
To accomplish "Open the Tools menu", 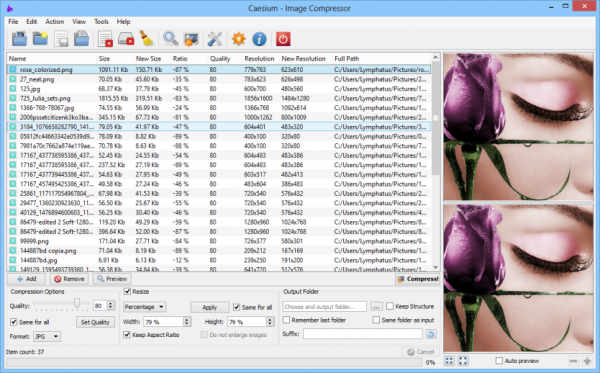I will point(101,21).
